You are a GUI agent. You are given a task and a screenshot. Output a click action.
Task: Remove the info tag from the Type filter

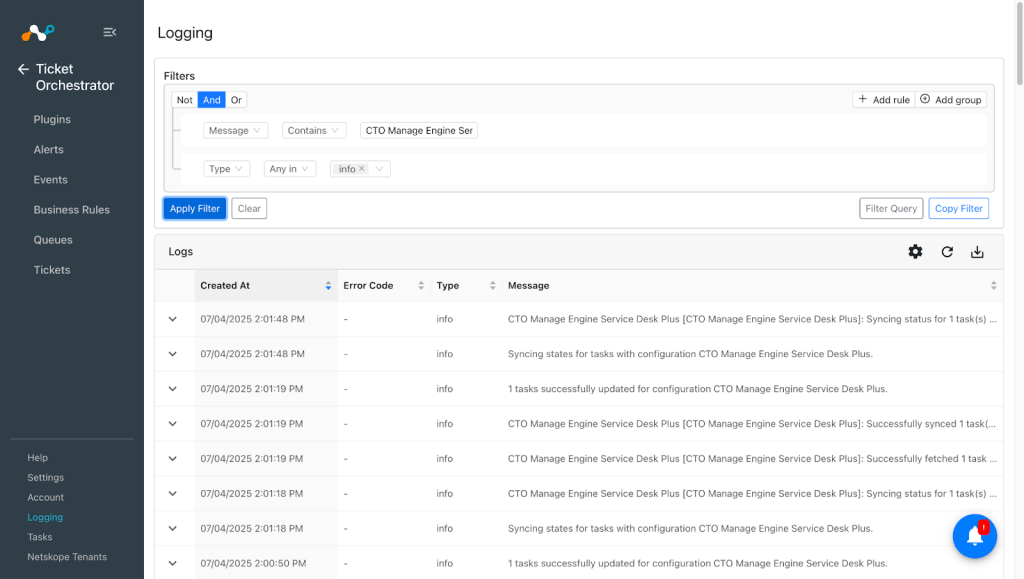click(362, 168)
